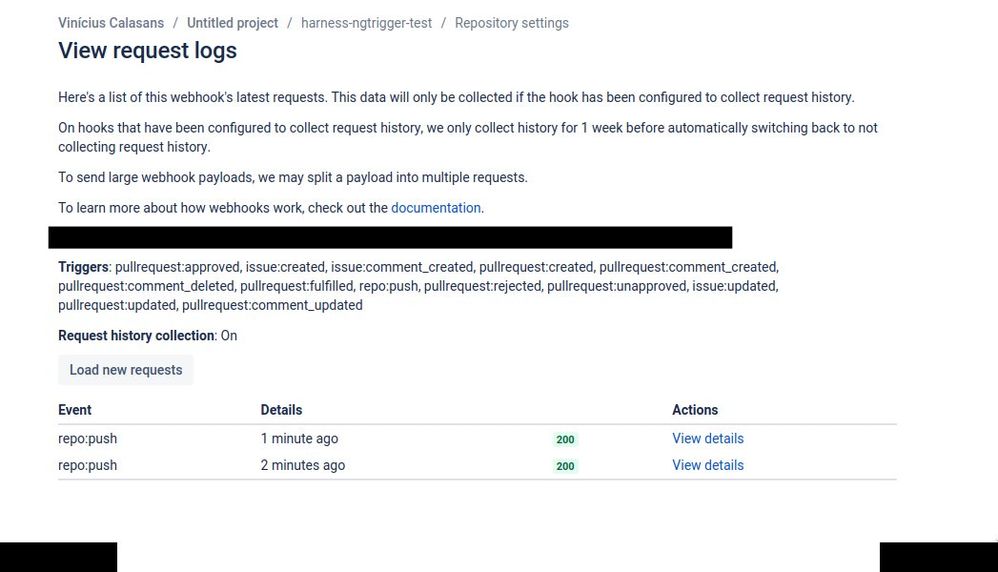The width and height of the screenshot is (998, 572).
Task: Select the repo:push event from 2 minutes ago
Action: click(88, 465)
